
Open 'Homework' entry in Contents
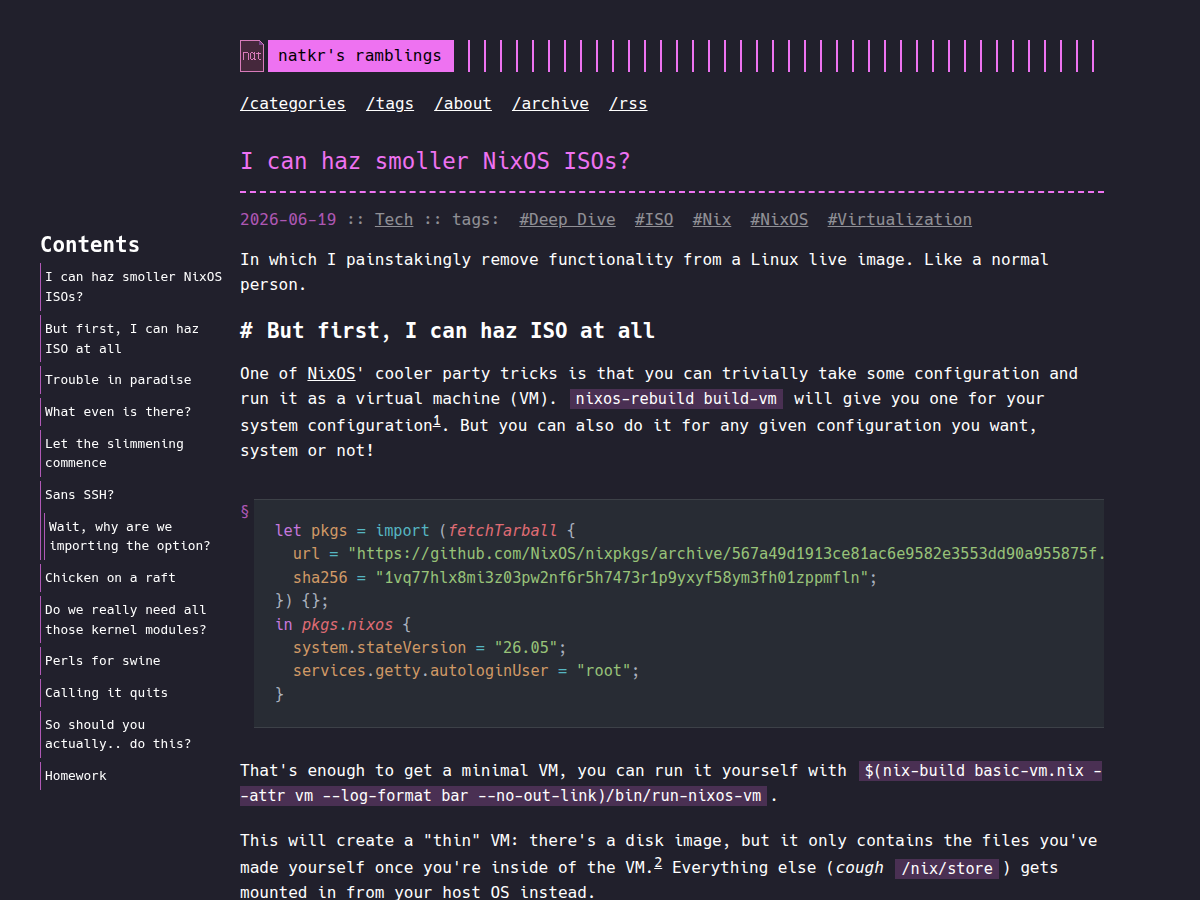[76, 776]
